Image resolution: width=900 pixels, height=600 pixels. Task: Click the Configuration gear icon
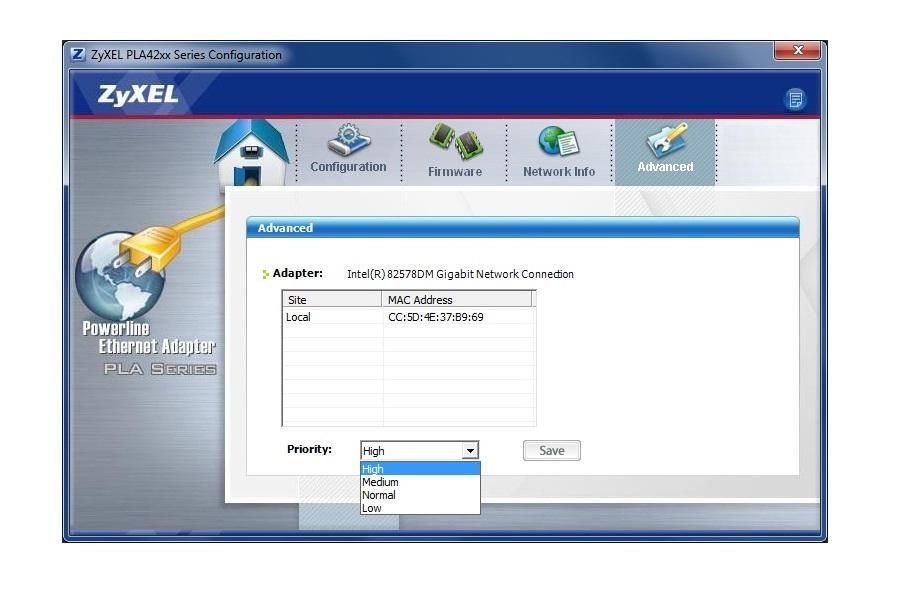348,140
